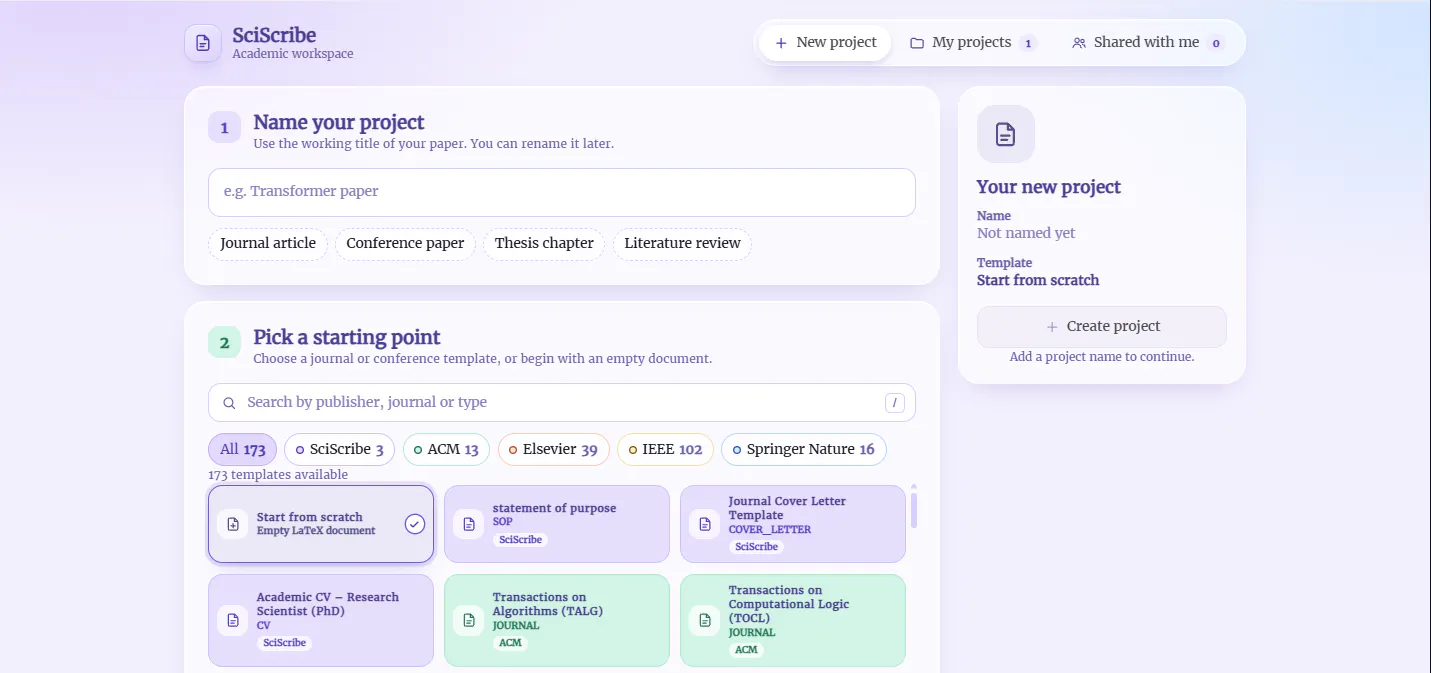Choose the Thesis chapter suggestion chip

(544, 244)
